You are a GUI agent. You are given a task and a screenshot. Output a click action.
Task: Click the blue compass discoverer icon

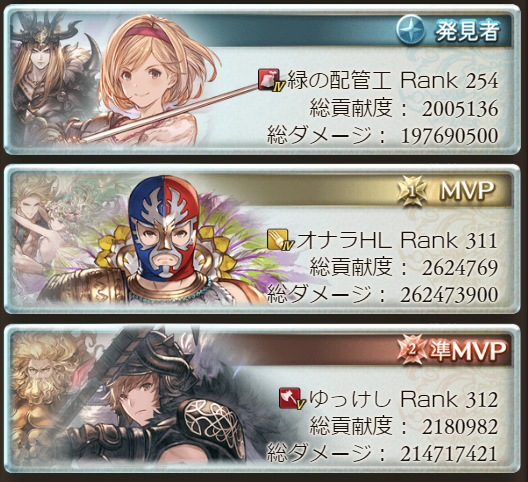pos(410,29)
